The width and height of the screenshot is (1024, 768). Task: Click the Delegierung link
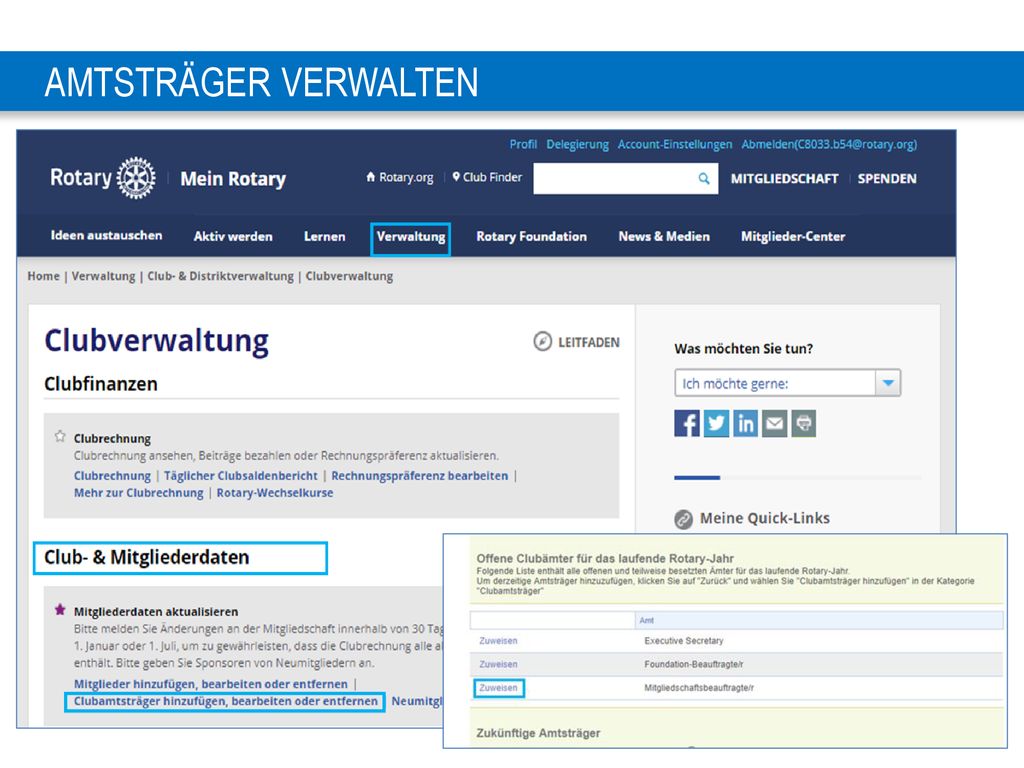pos(577,144)
